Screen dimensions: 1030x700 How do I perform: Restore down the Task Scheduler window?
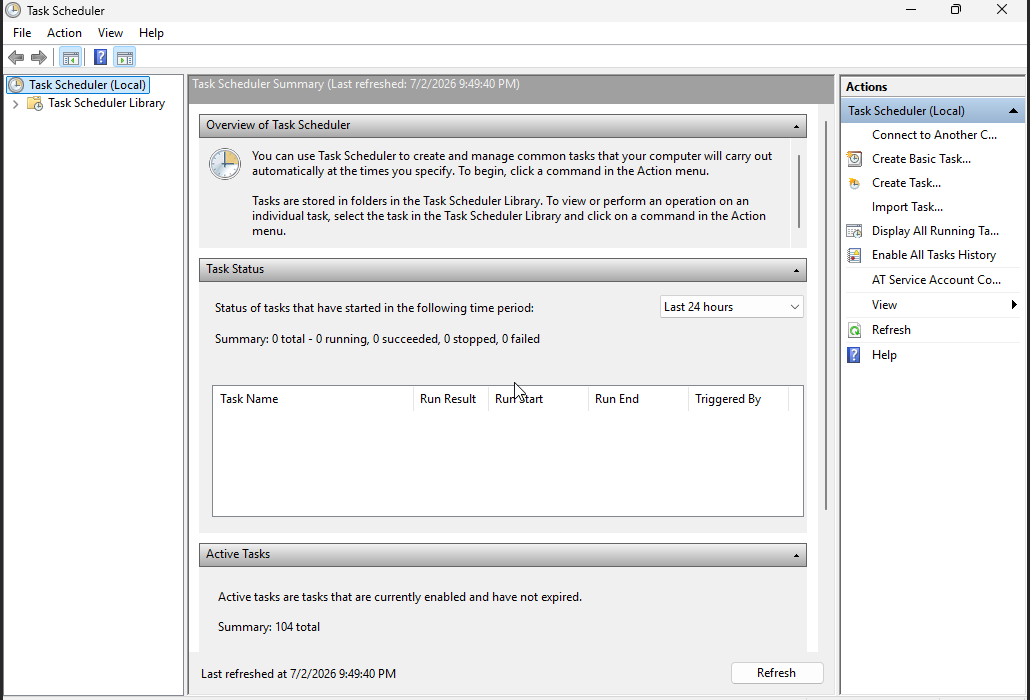[x=956, y=10]
